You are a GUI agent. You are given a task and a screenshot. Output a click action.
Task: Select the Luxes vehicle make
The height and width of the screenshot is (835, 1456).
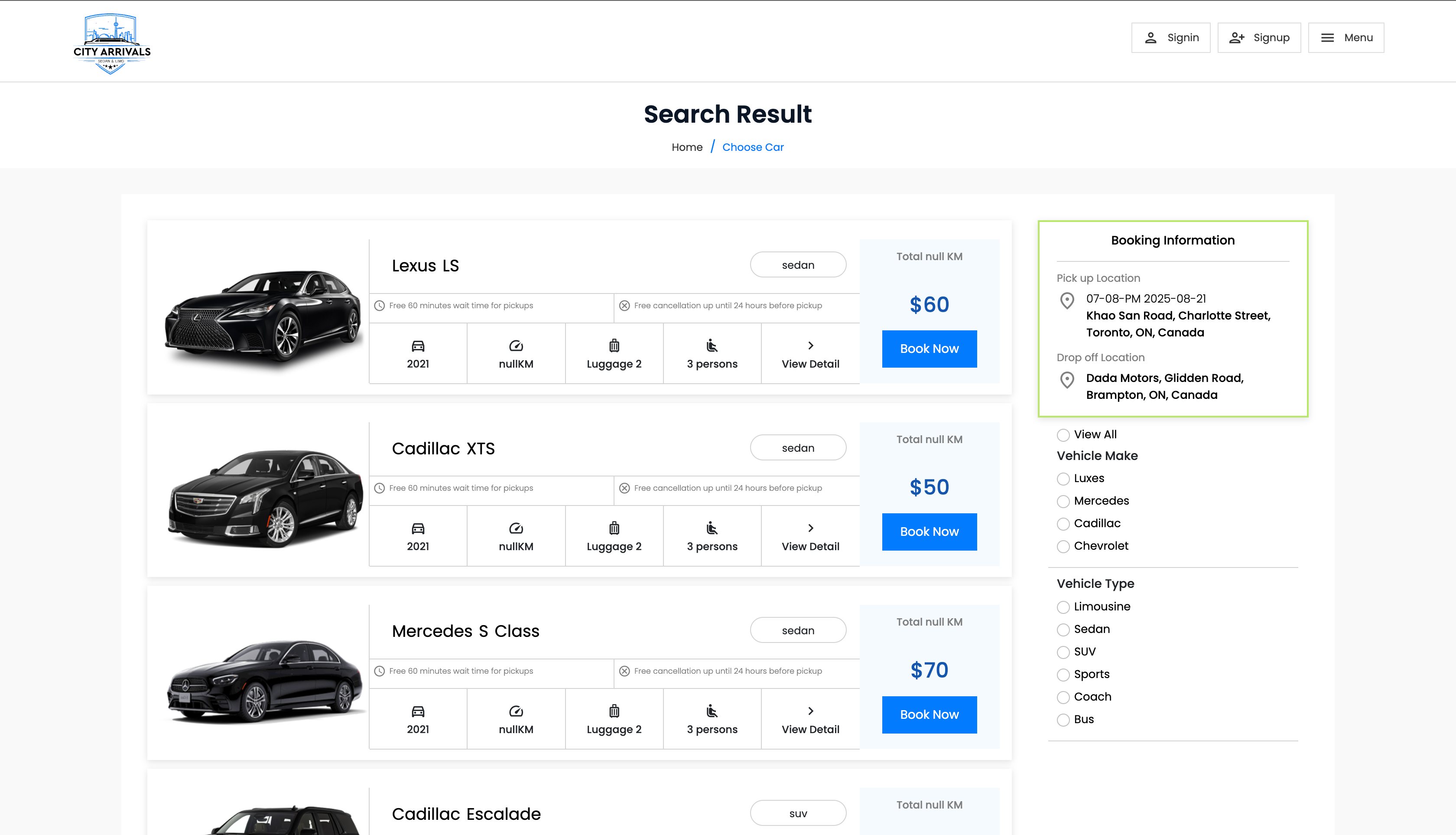[1063, 479]
